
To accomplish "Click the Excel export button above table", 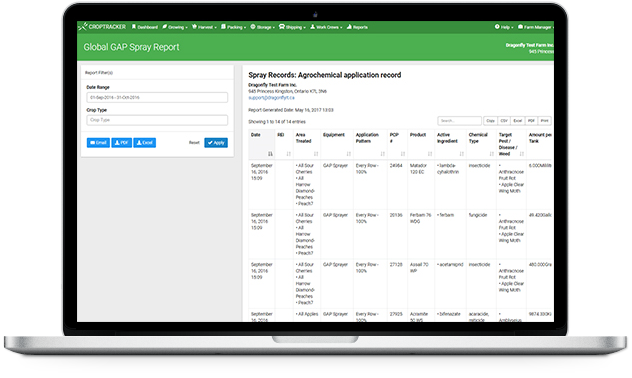I will [x=518, y=121].
